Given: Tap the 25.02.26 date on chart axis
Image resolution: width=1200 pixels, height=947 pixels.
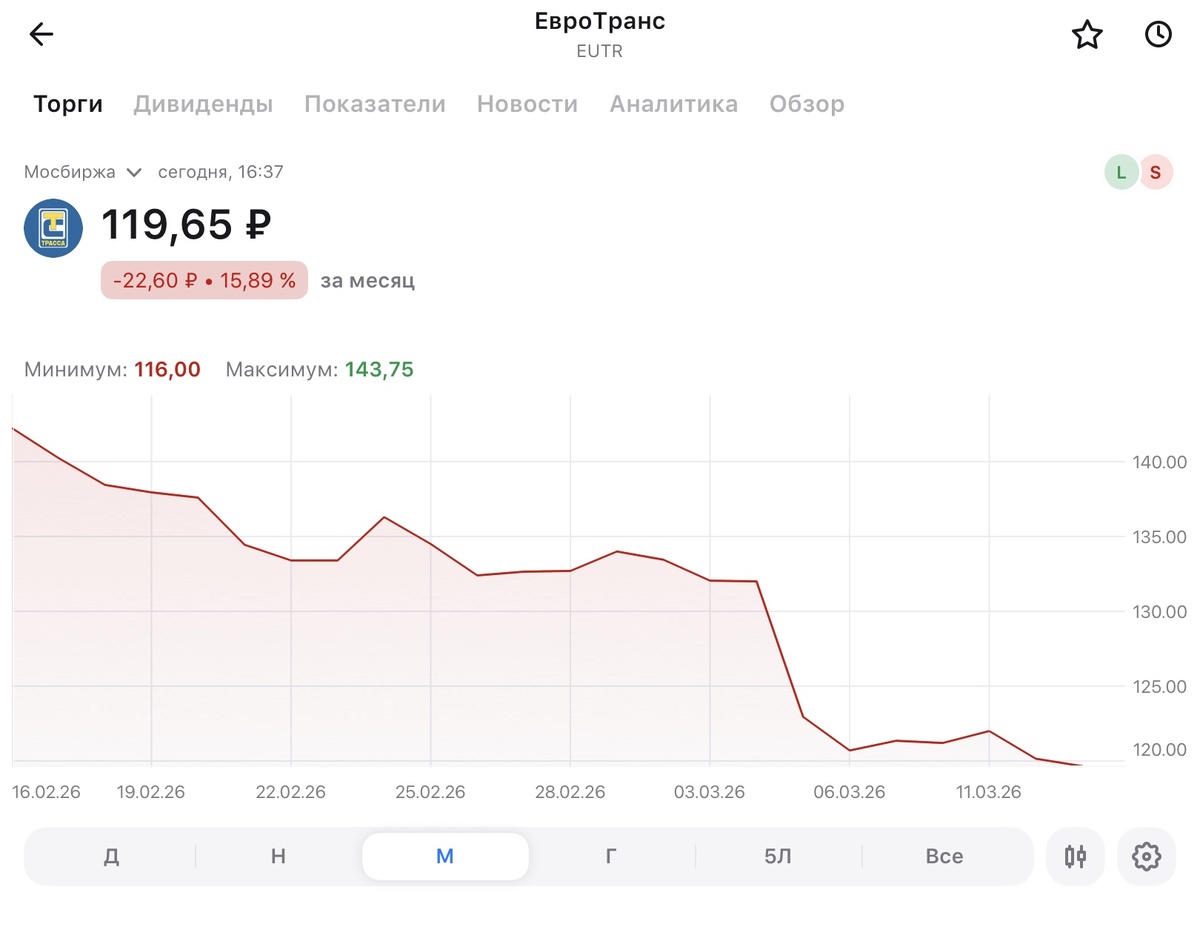Looking at the screenshot, I should point(430,792).
